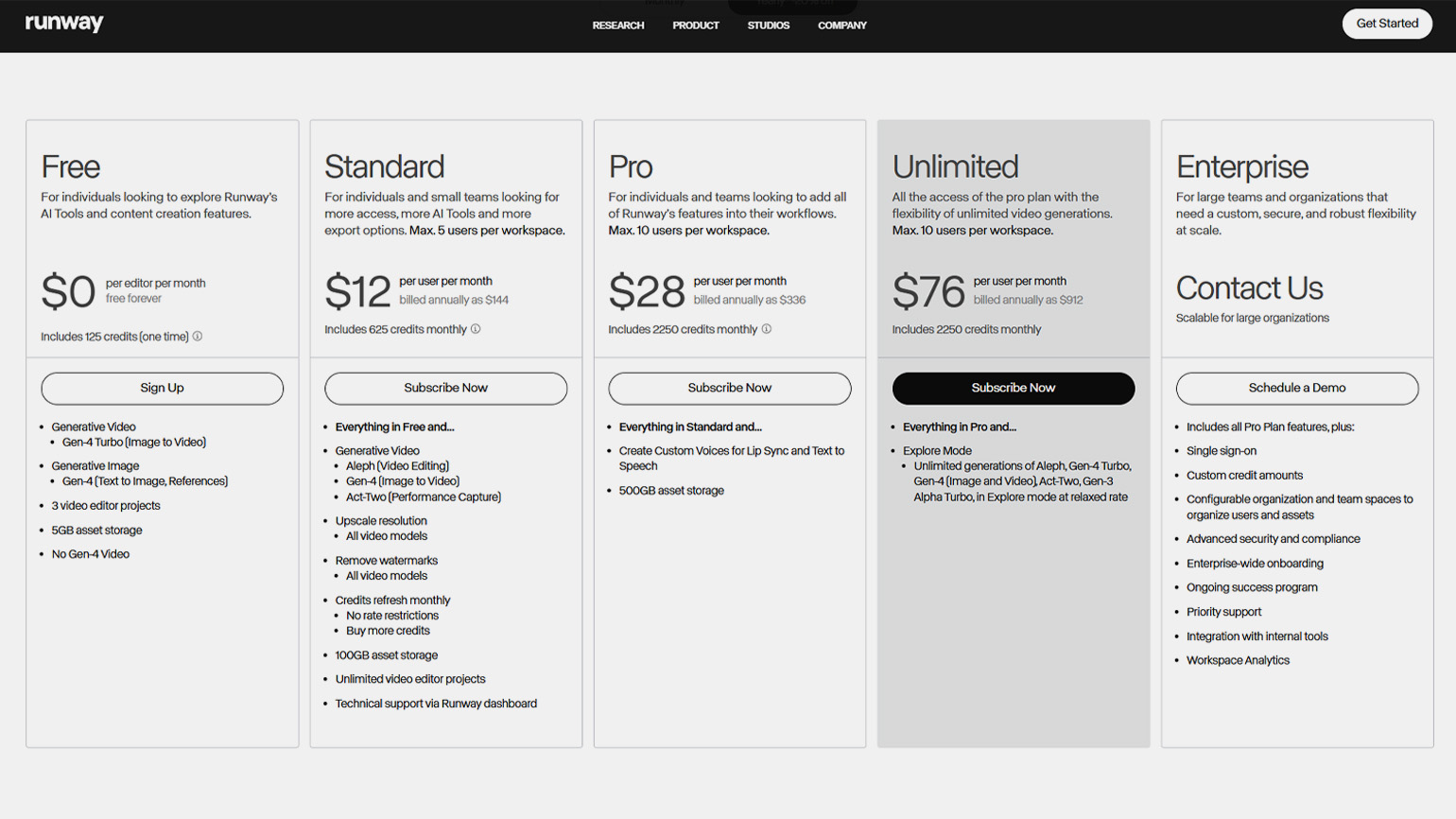This screenshot has width=1456, height=819.
Task: Click '3 video editor projects'
Action: pos(106,506)
